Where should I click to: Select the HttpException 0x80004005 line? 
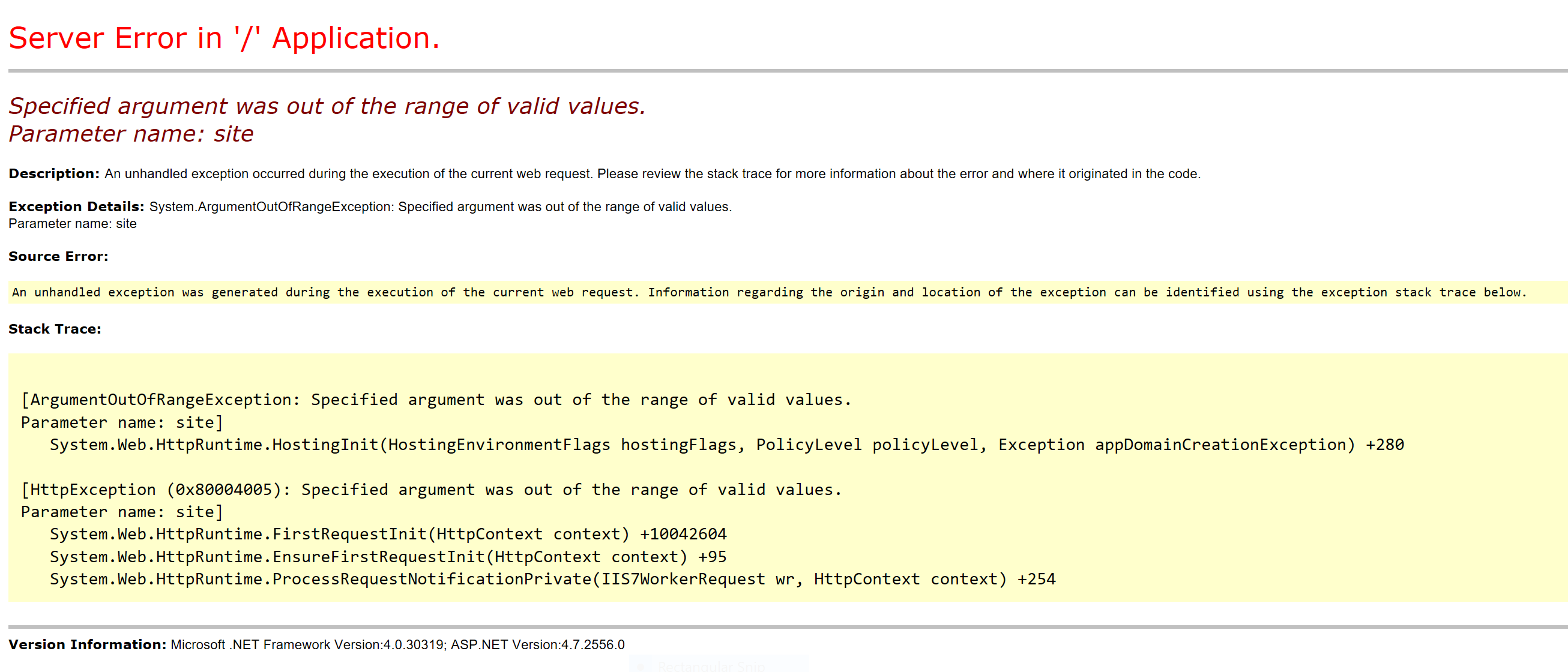point(431,490)
